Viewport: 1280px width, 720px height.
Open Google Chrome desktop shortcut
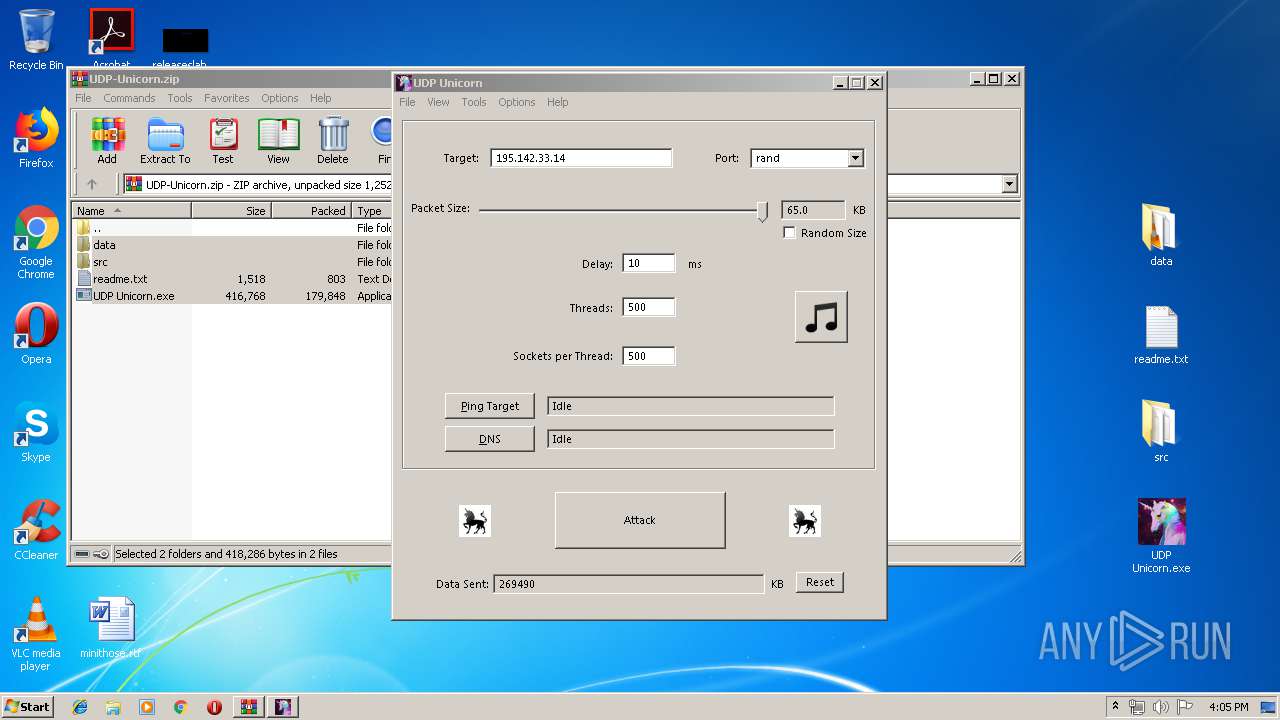[36, 243]
